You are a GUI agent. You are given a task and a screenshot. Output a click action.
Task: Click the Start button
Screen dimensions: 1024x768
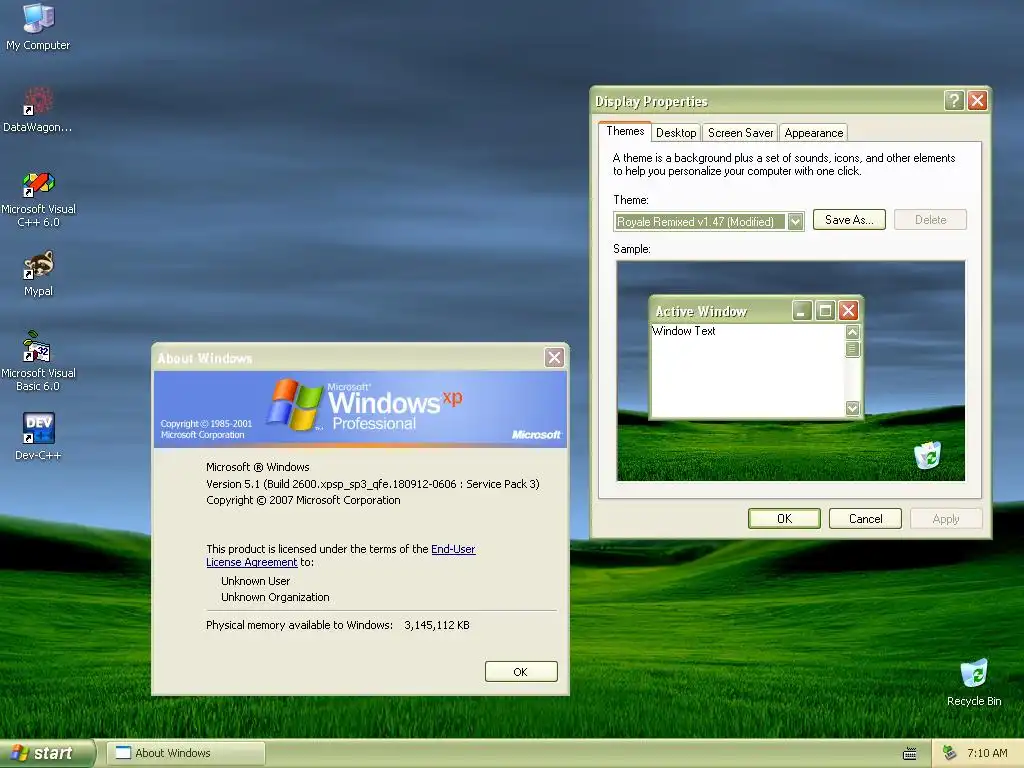[46, 753]
